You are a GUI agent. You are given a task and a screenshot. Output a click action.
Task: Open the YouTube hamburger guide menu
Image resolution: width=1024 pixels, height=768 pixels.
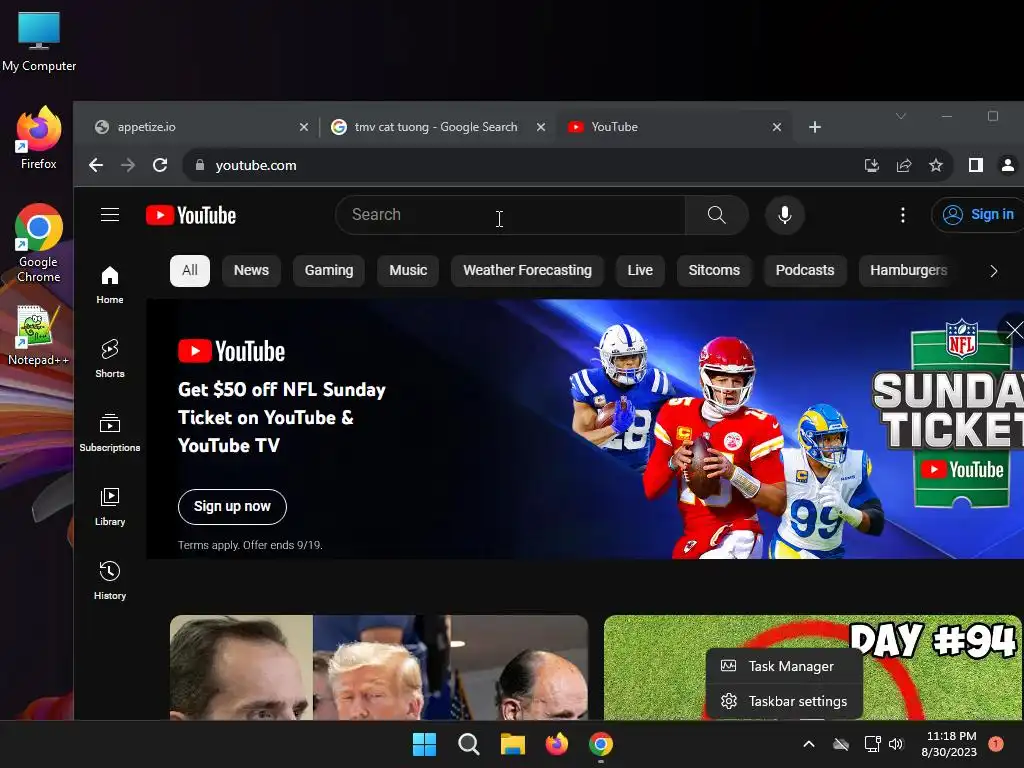point(110,215)
